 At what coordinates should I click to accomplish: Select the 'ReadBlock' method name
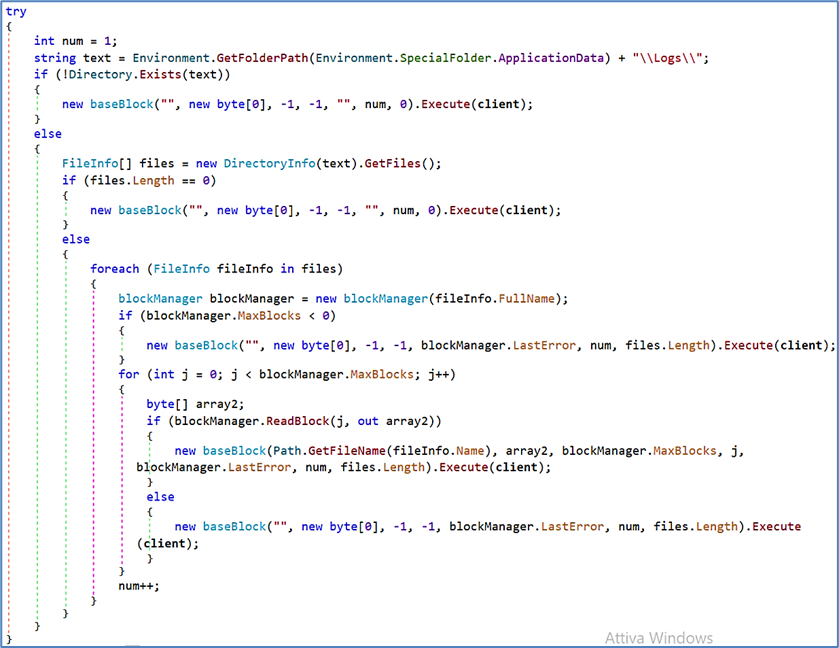298,421
